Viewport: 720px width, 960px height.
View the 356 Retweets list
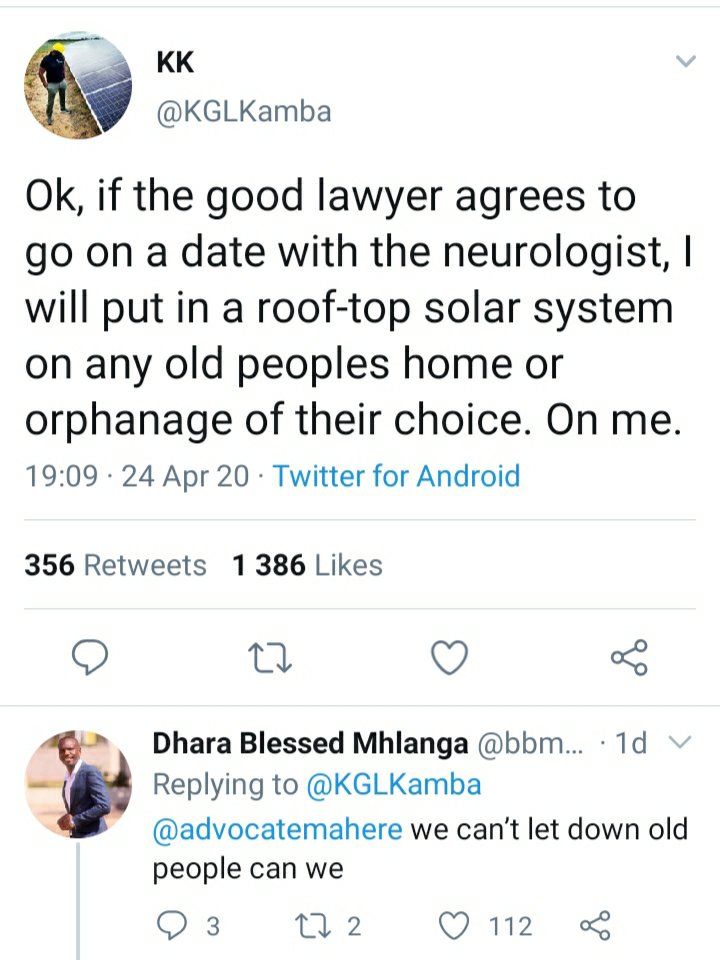pyautogui.click(x=115, y=565)
